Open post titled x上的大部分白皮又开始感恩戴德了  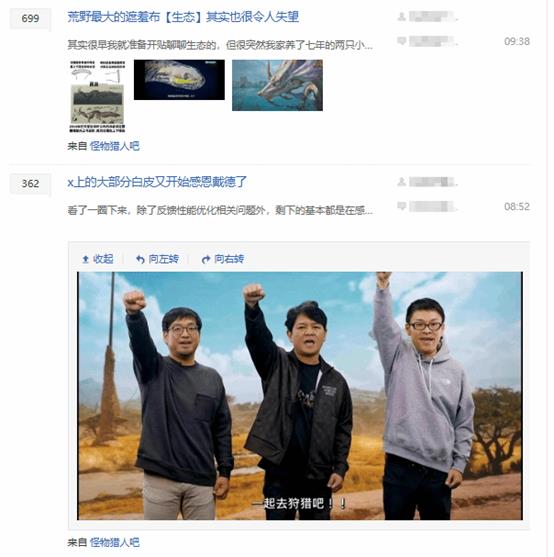(157, 182)
